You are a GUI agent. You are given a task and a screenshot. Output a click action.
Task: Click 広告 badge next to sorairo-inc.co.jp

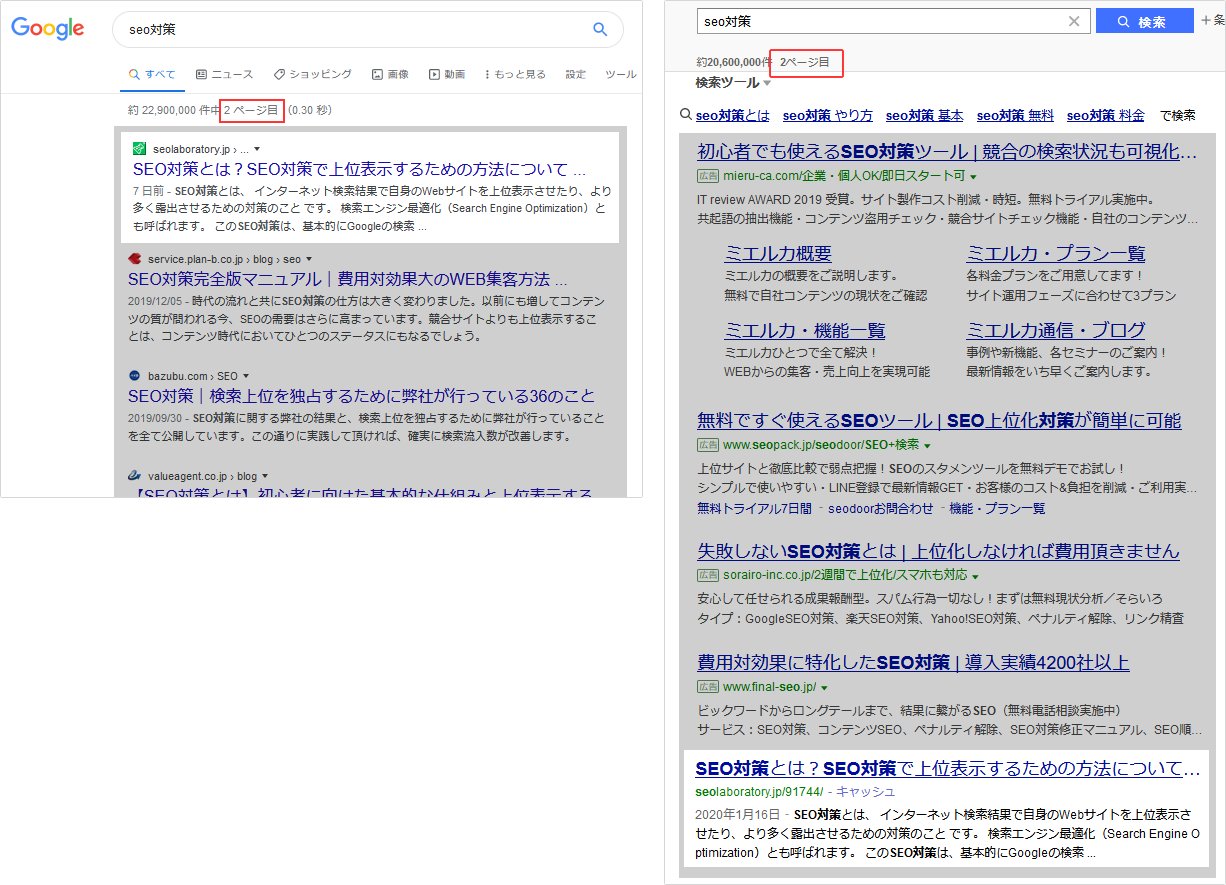(708, 576)
